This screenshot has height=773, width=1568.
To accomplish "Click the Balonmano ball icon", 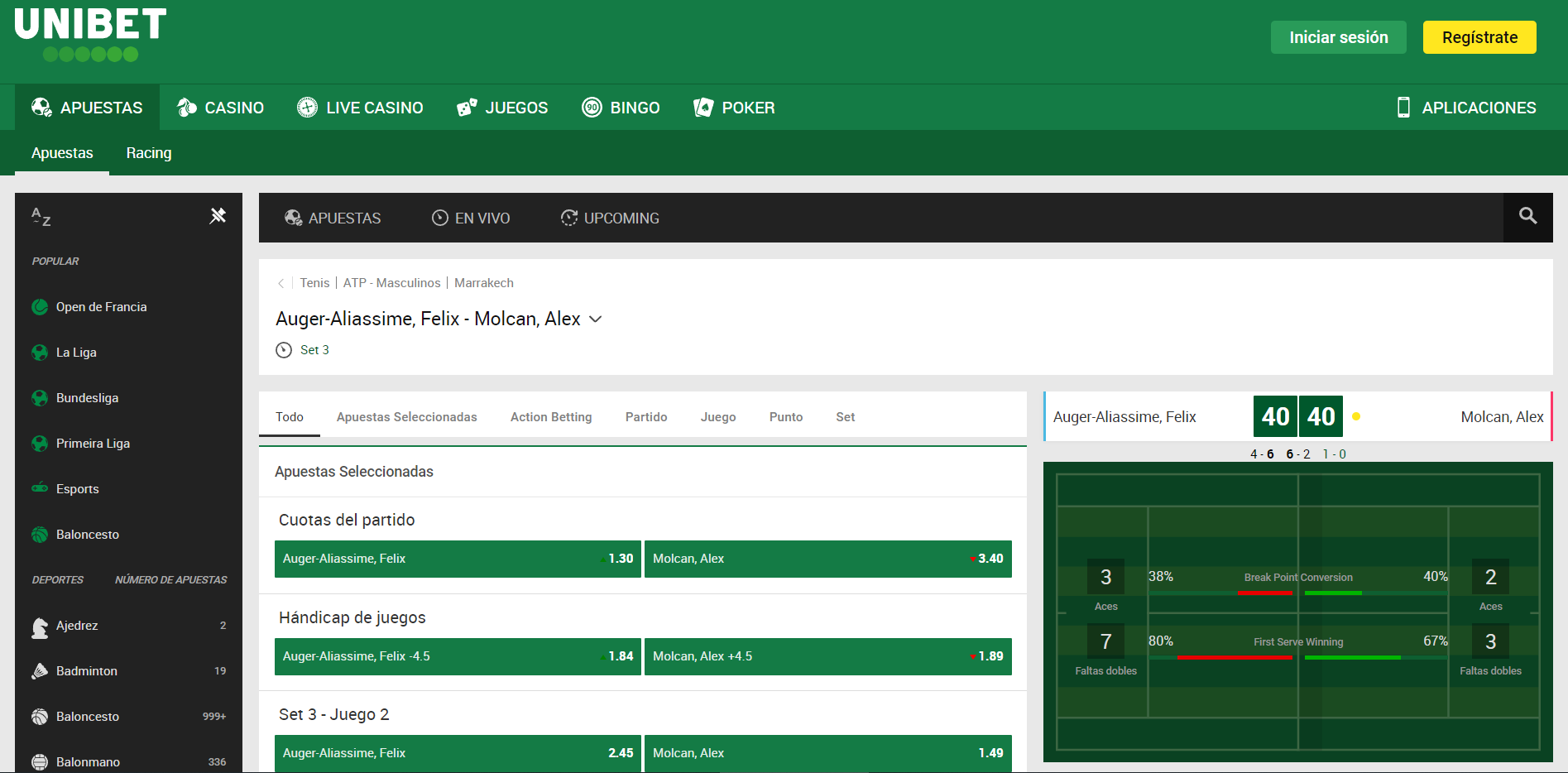I will point(40,762).
